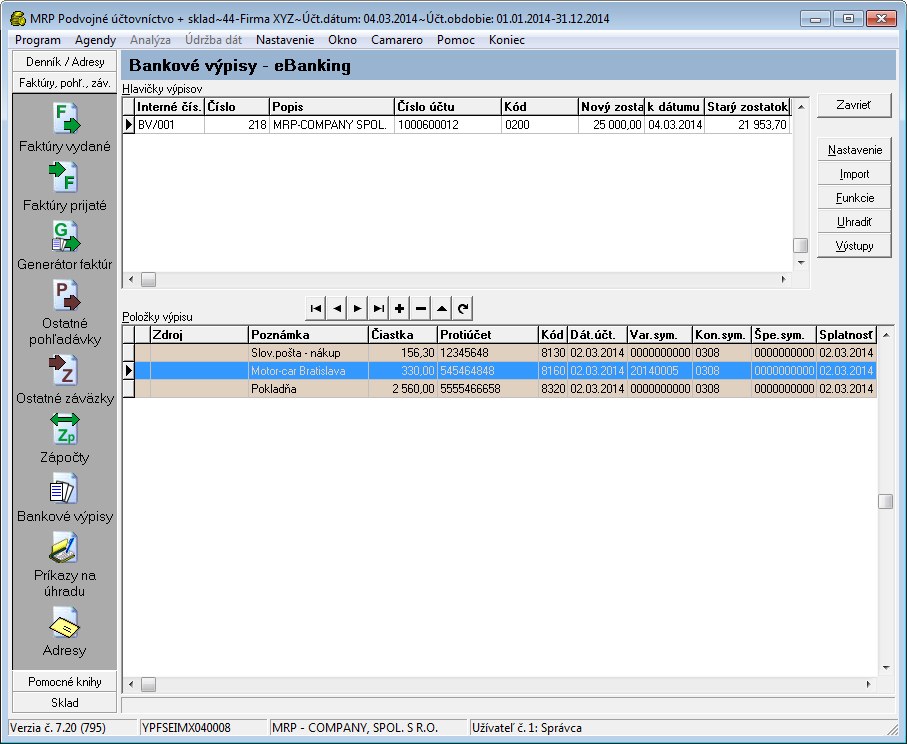Click status bar code YPFSEIMX040008
Image resolution: width=907 pixels, height=744 pixels.
coord(186,728)
